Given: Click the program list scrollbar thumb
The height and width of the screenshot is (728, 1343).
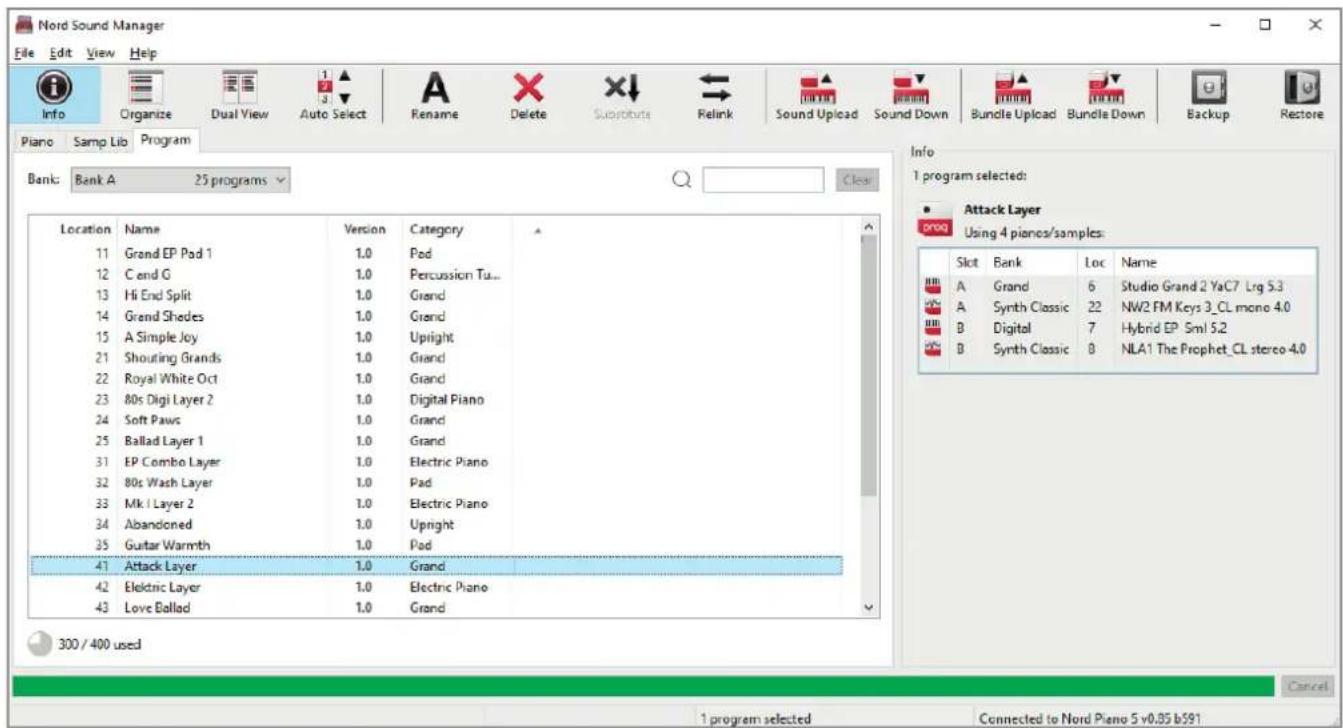Looking at the screenshot, I should [867, 365].
